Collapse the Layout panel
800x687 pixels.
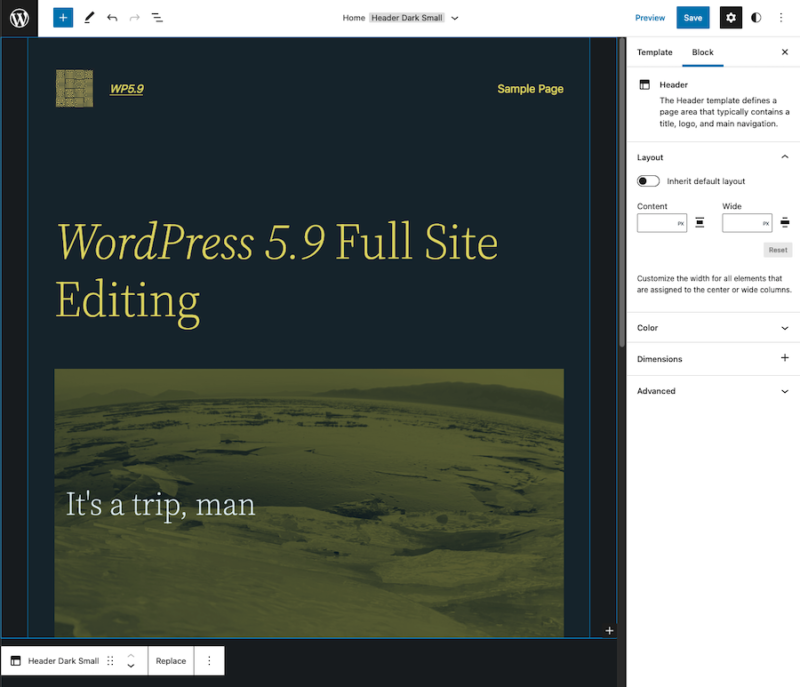click(x=784, y=157)
